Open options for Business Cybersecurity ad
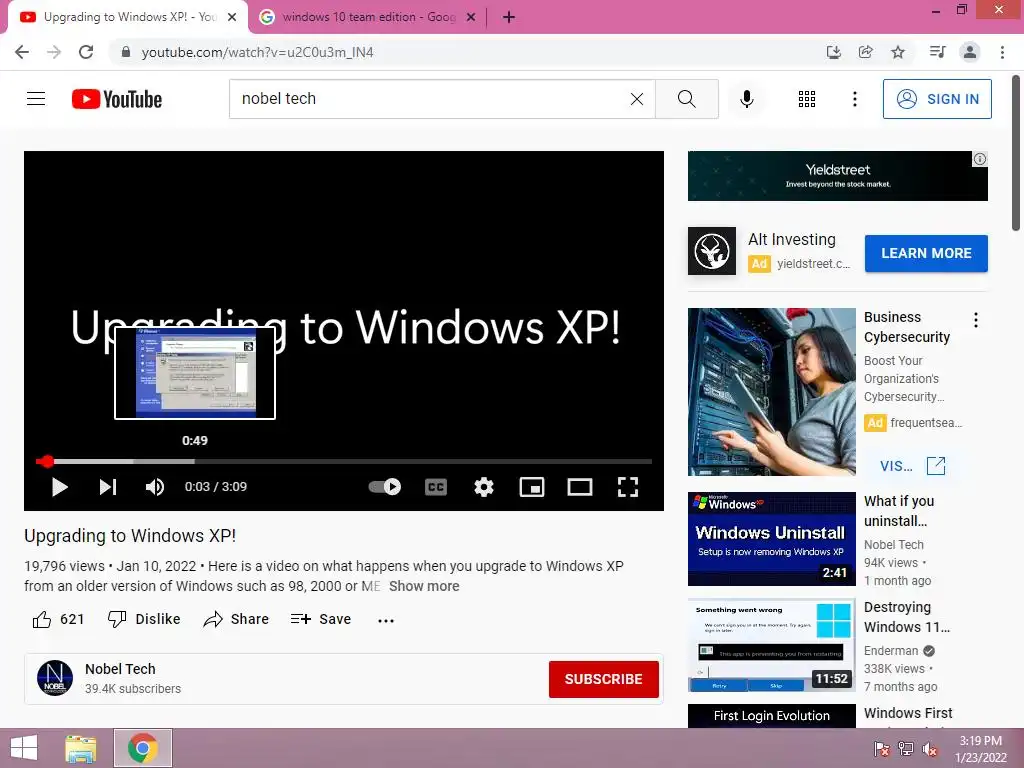 (x=976, y=320)
